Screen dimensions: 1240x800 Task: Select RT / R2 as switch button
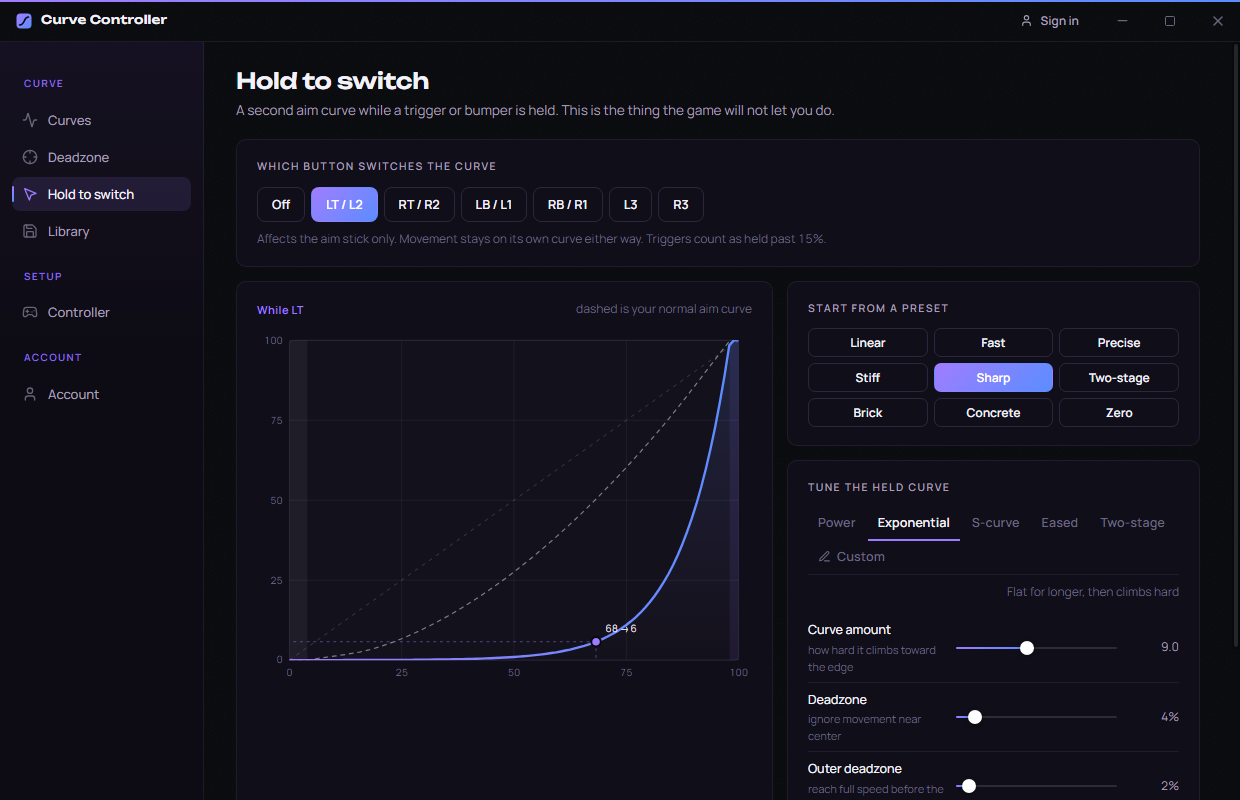[x=419, y=204]
